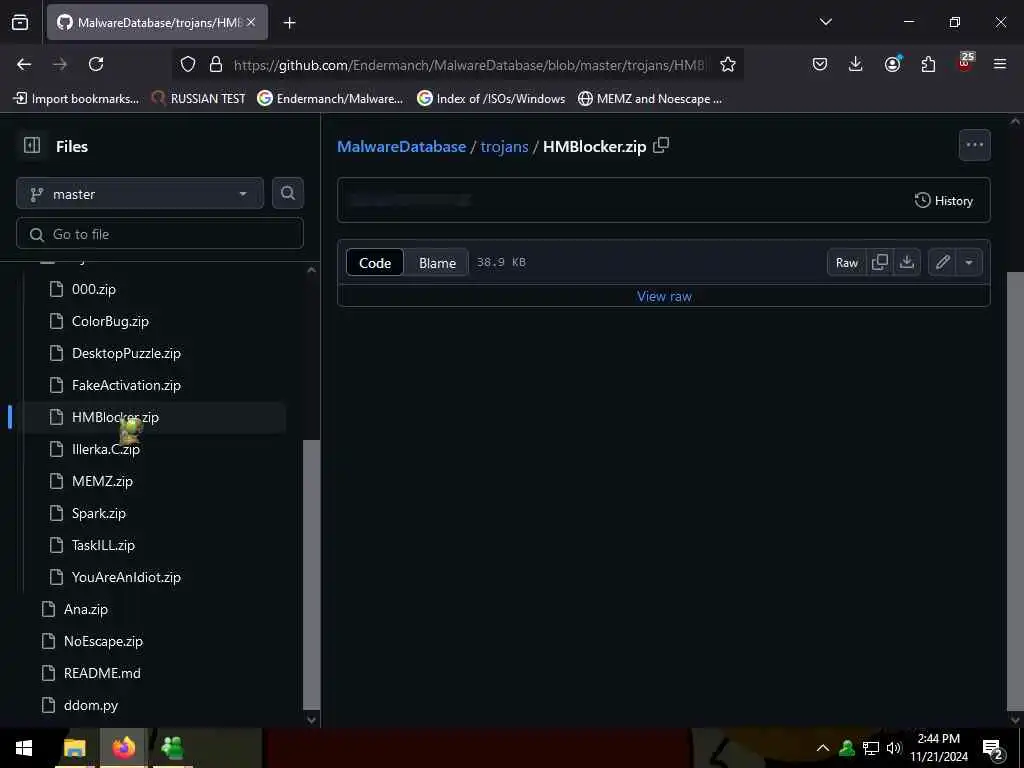List all tabs dropdown chevron
Image resolution: width=1024 pixels, height=768 pixels.
point(825,22)
